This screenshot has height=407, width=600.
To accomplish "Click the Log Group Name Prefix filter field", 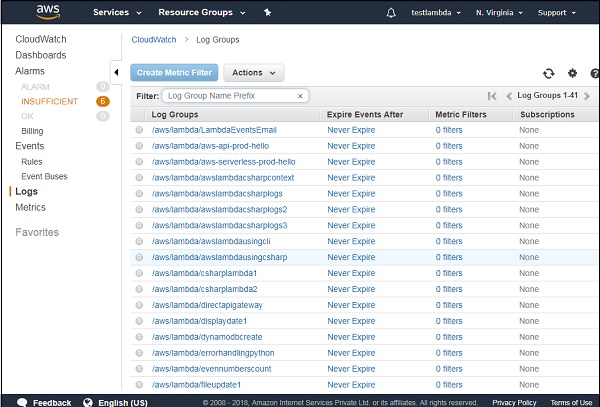I will click(x=229, y=96).
